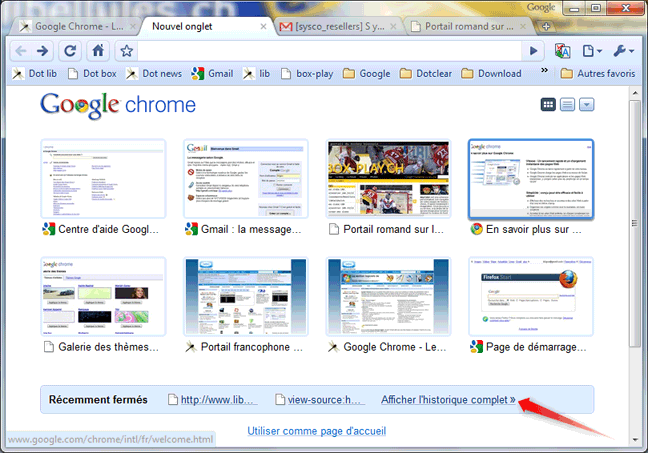Open the translate extension icon

tap(562, 51)
